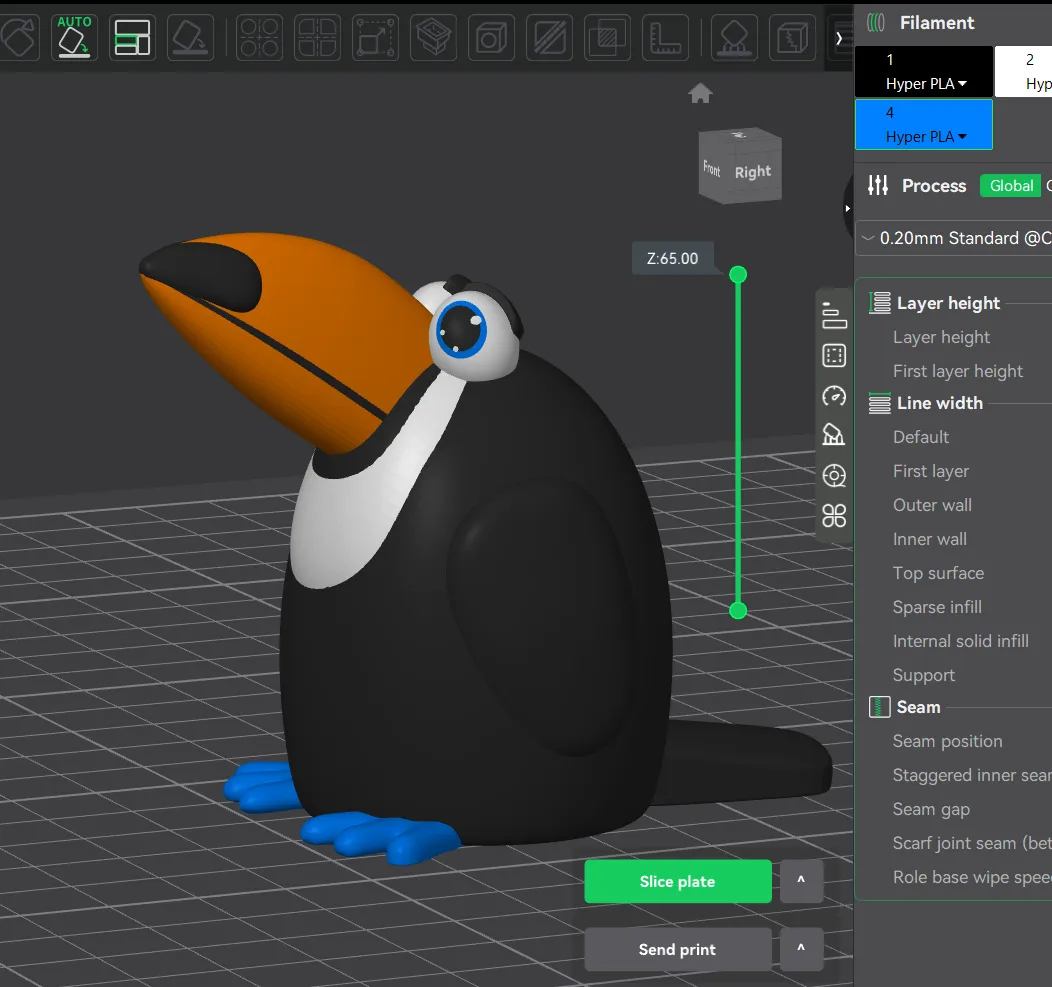The image size is (1052, 987).
Task: Click the Sparse infill setting
Action: (x=937, y=607)
